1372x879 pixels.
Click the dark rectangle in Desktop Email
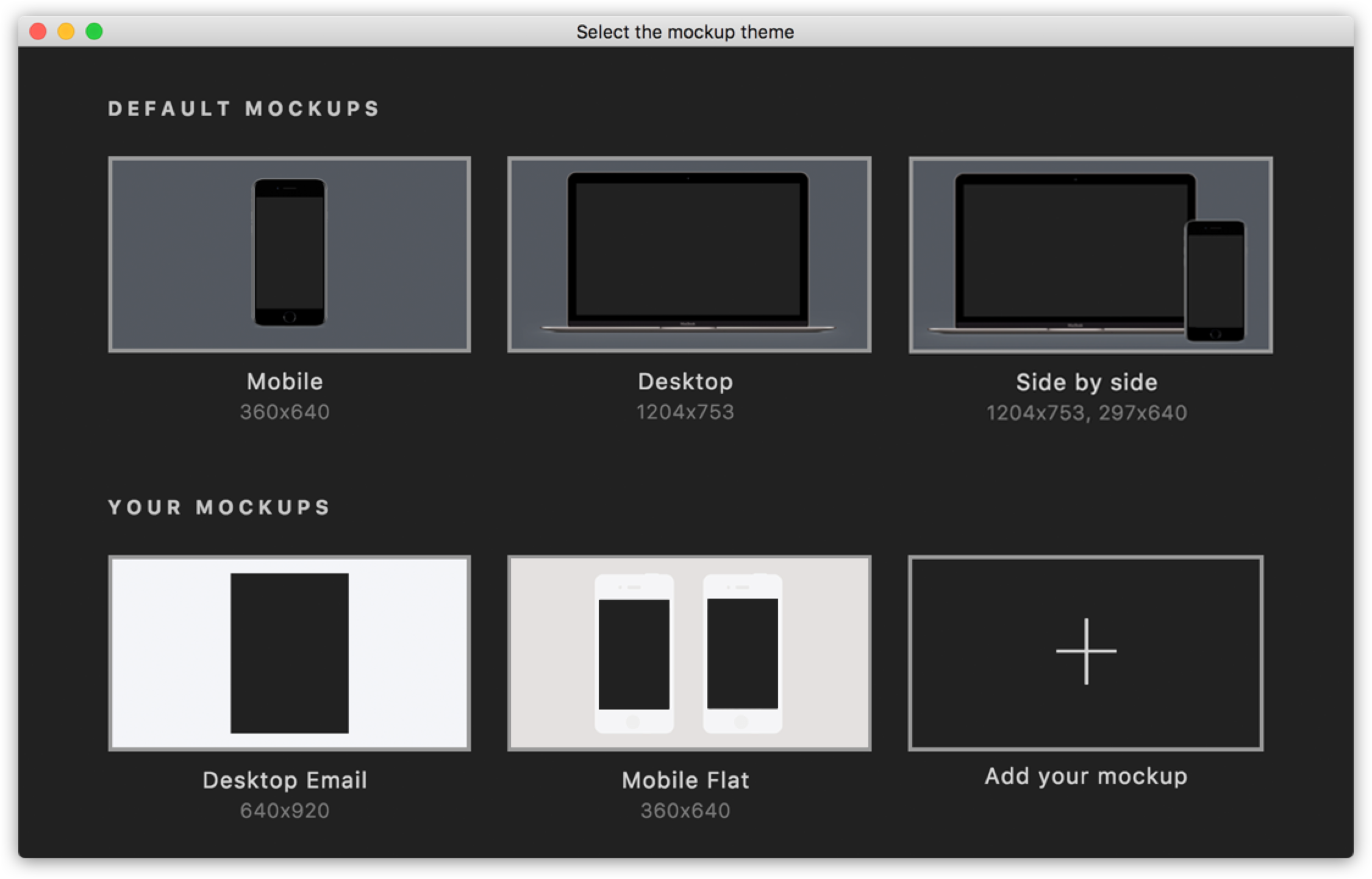[x=289, y=652]
